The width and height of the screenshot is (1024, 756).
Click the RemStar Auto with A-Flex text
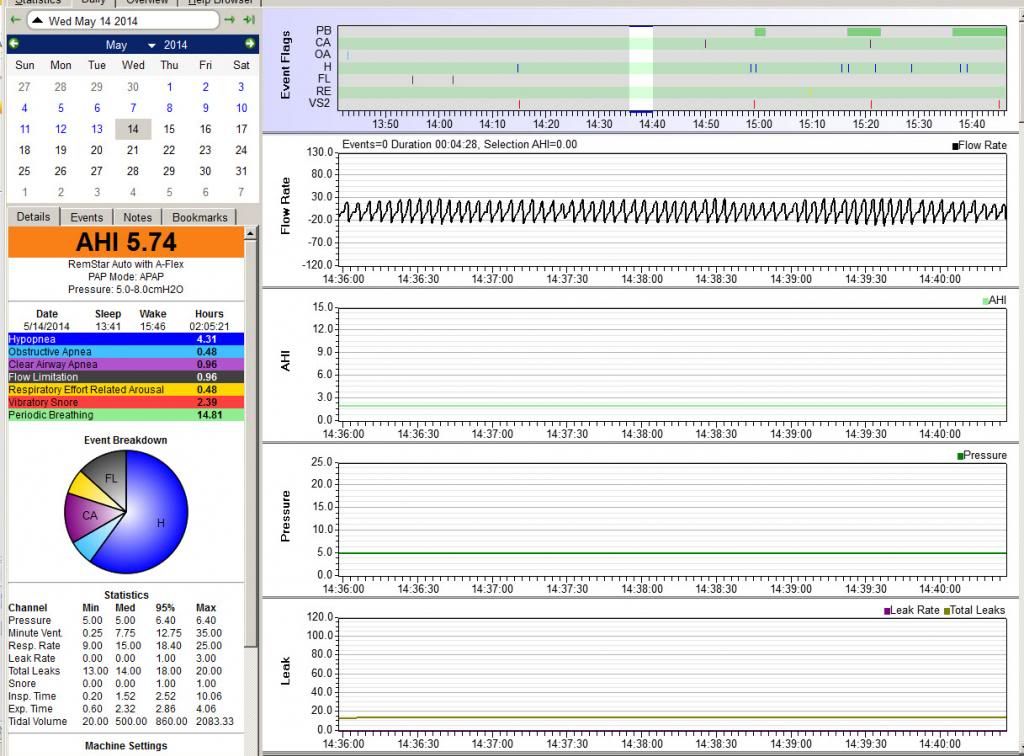point(125,264)
